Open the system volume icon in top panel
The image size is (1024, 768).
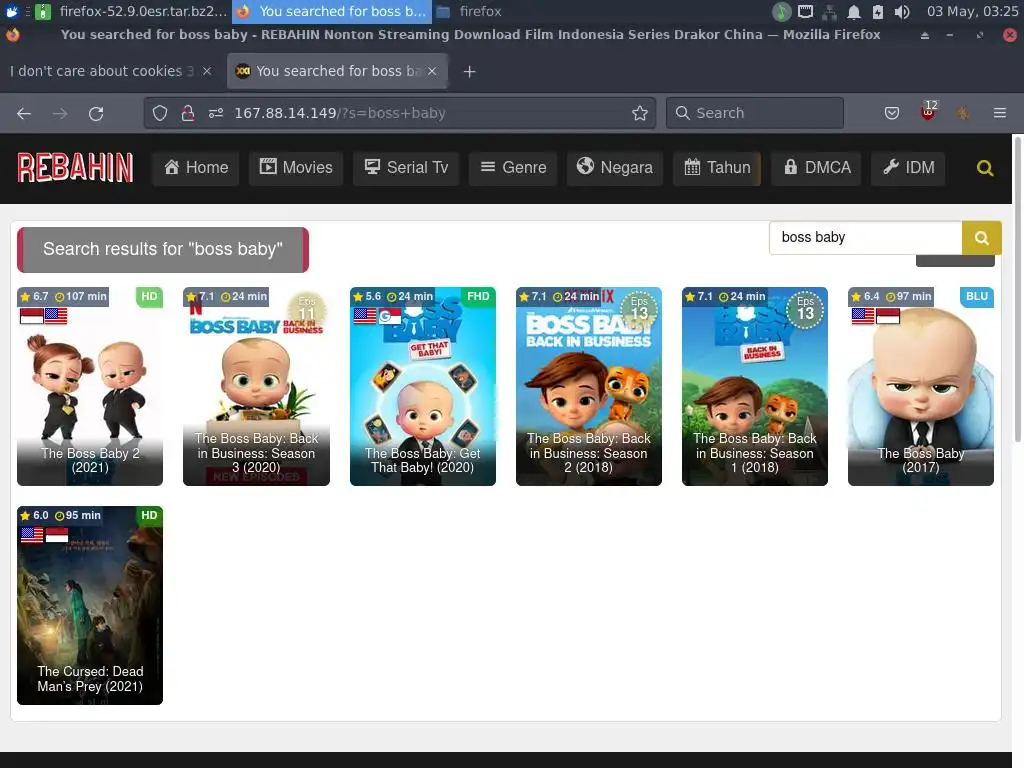pos(902,12)
